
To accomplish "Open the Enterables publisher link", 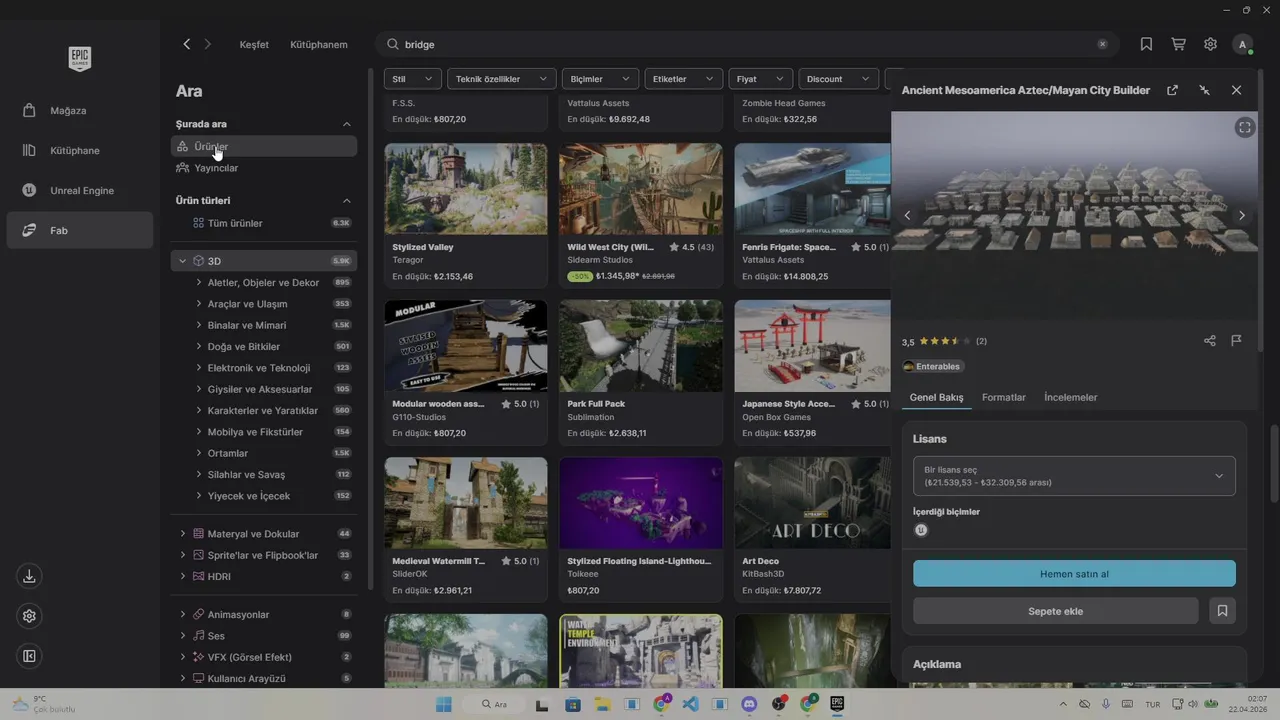I will 932,367.
